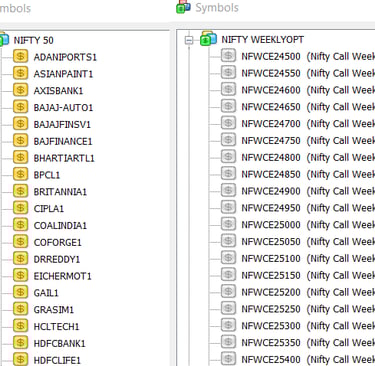Image resolution: width=375 pixels, height=366 pixels.
Task: Select the NFWCE25350 option row
Action: tap(298, 342)
